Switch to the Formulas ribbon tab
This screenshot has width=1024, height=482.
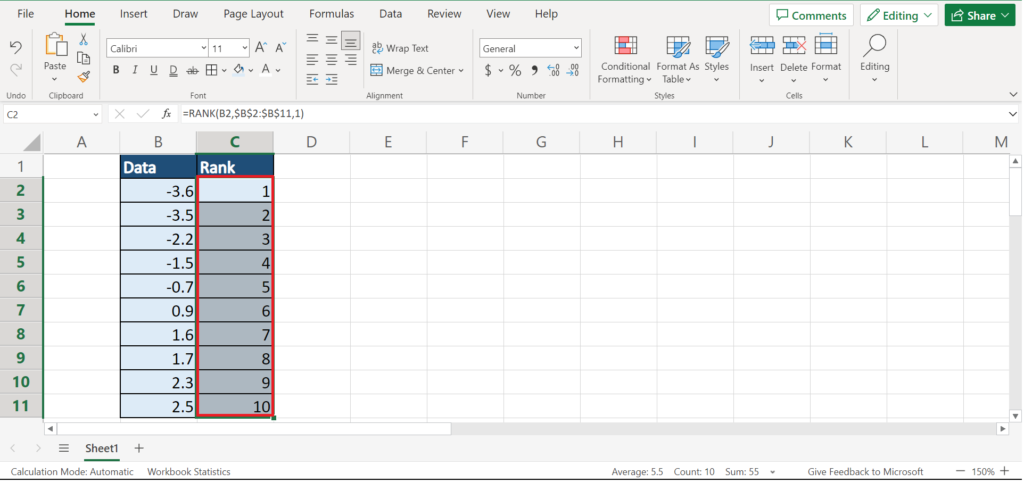point(331,14)
